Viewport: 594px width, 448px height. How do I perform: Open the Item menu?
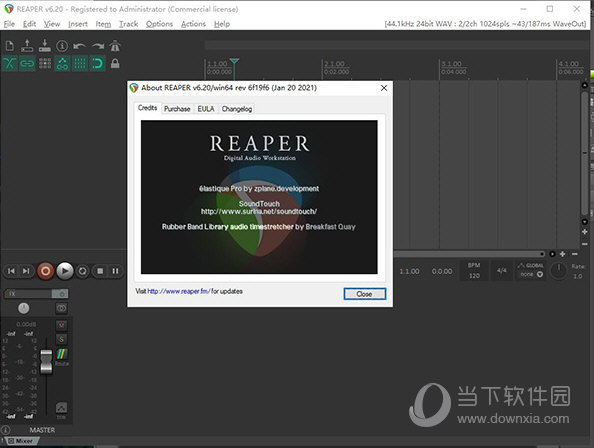[103, 24]
